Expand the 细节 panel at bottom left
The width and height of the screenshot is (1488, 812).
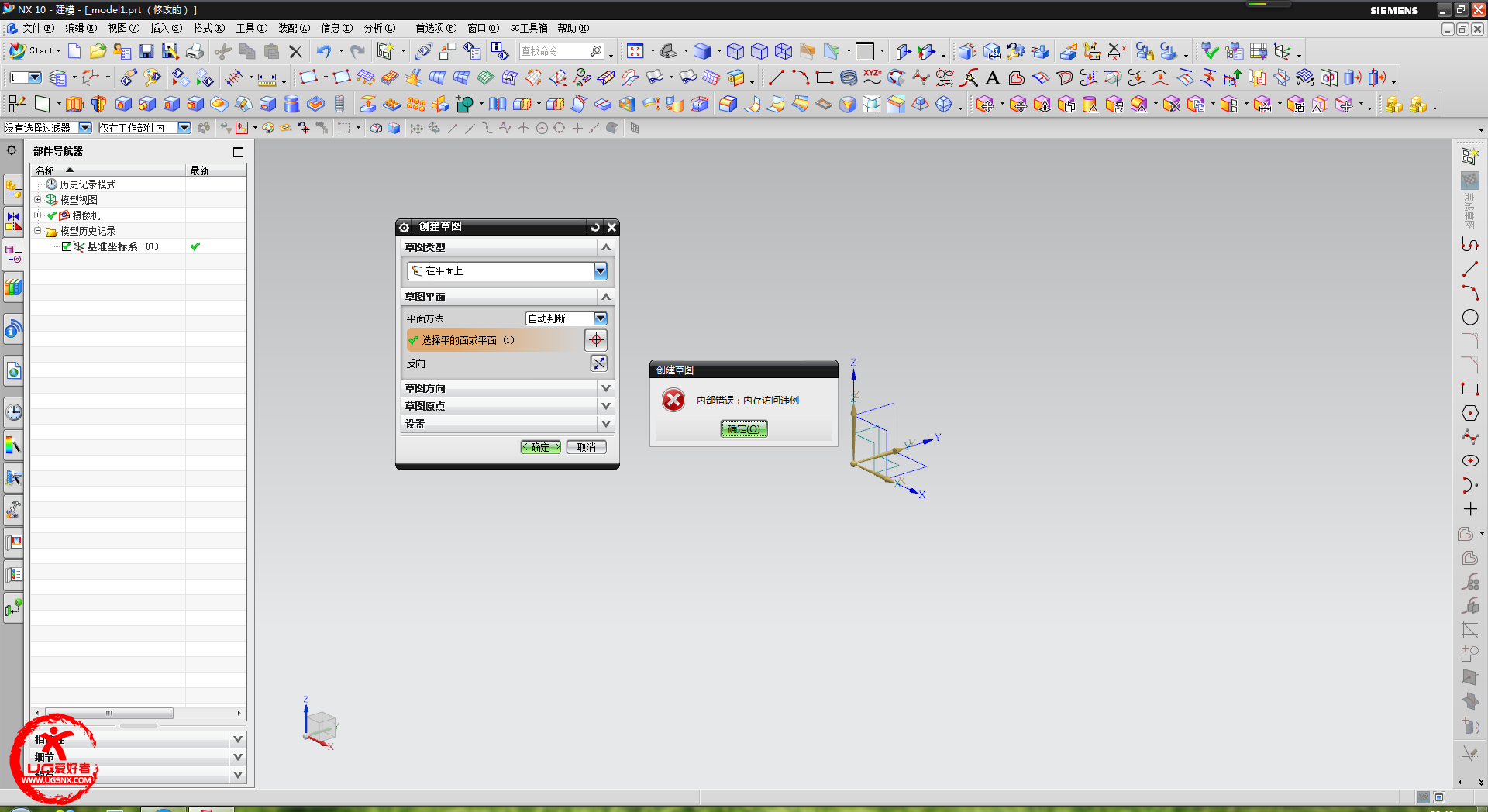click(238, 757)
